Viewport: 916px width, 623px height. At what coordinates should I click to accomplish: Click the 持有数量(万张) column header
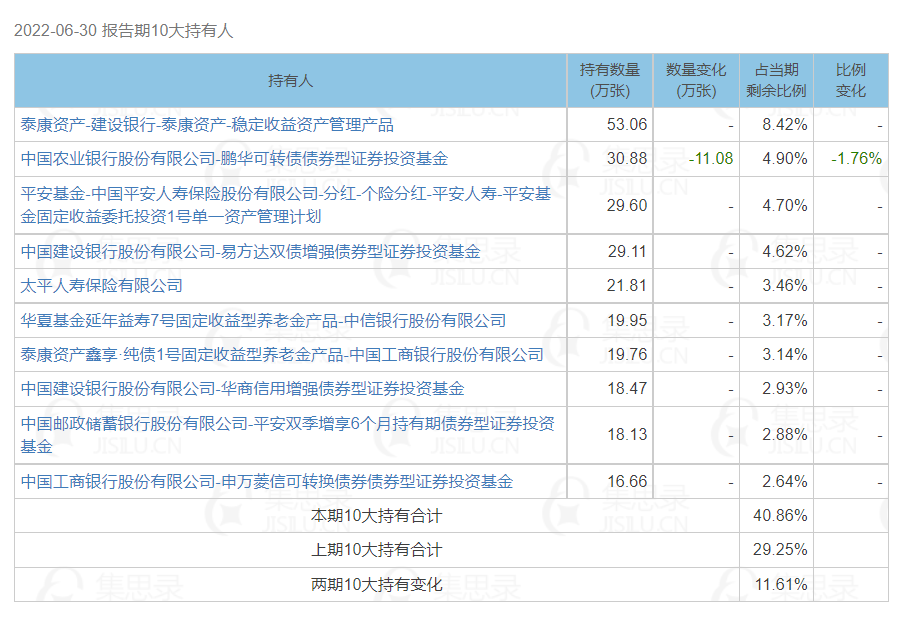click(610, 81)
